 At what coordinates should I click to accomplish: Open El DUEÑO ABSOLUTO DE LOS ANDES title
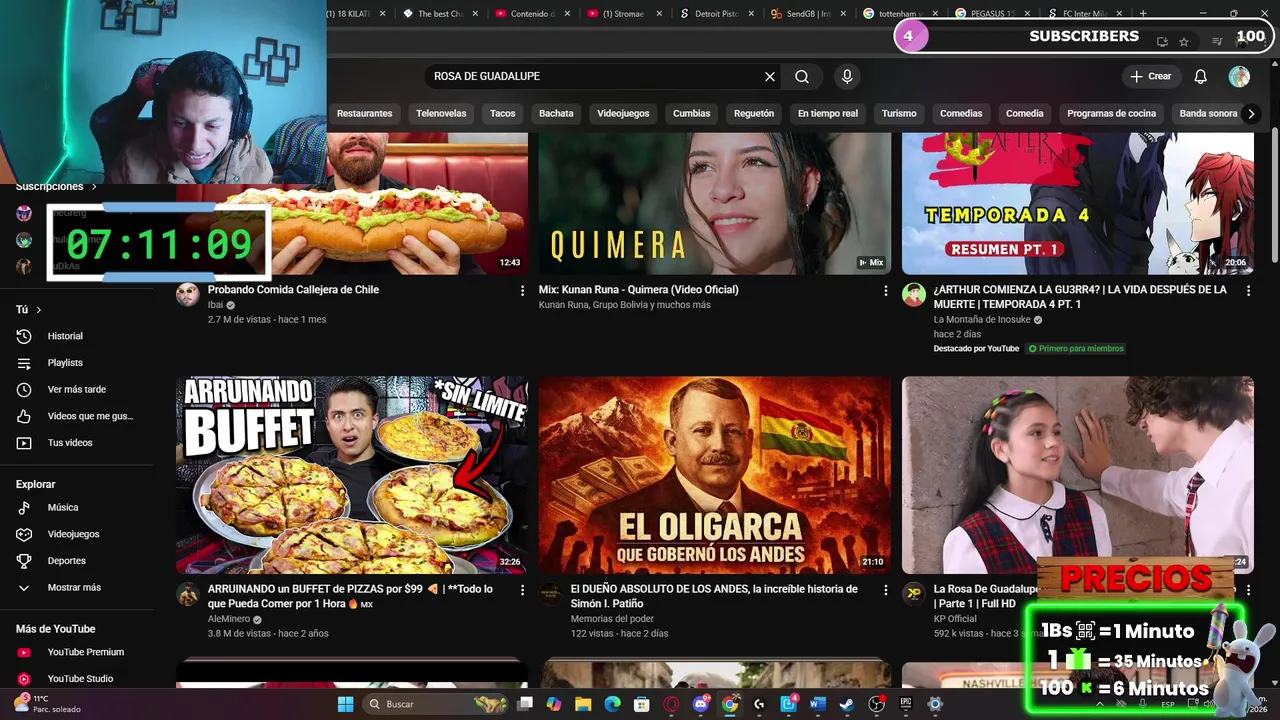coord(714,597)
